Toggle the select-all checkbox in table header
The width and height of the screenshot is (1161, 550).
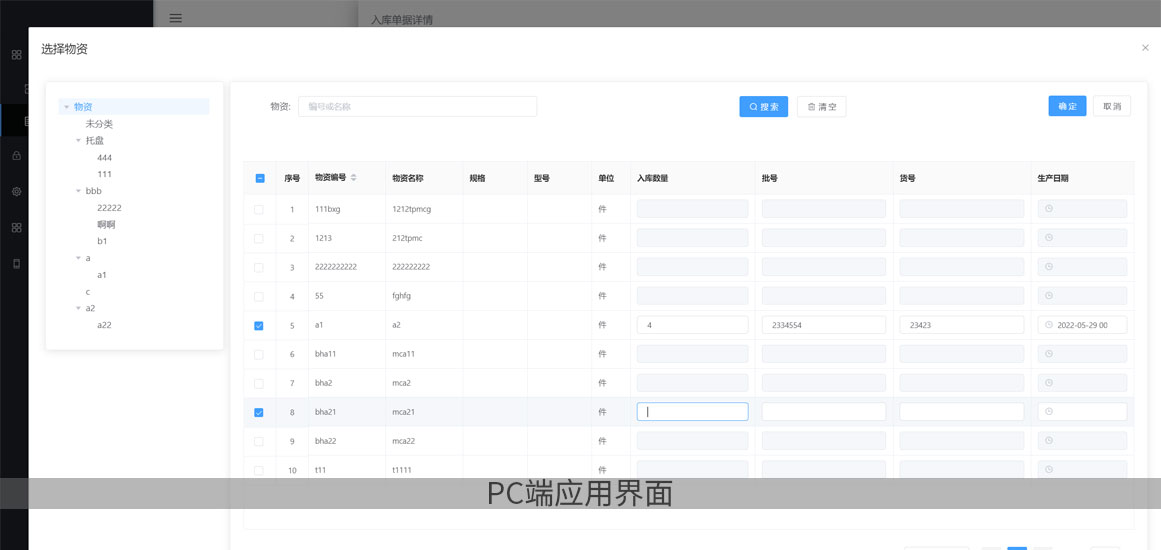(x=260, y=178)
